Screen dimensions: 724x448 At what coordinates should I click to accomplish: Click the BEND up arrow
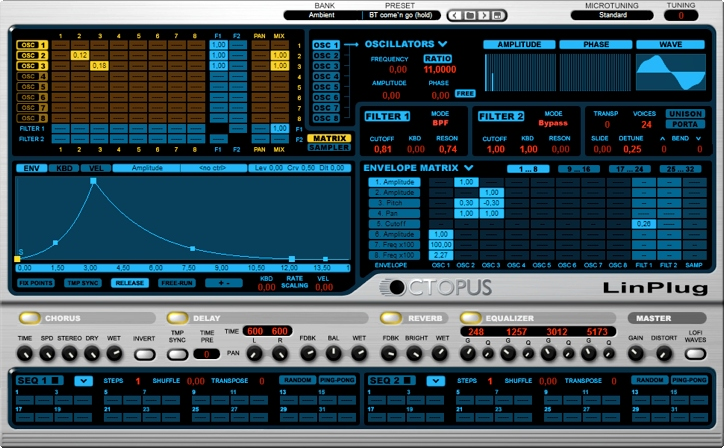pos(663,139)
